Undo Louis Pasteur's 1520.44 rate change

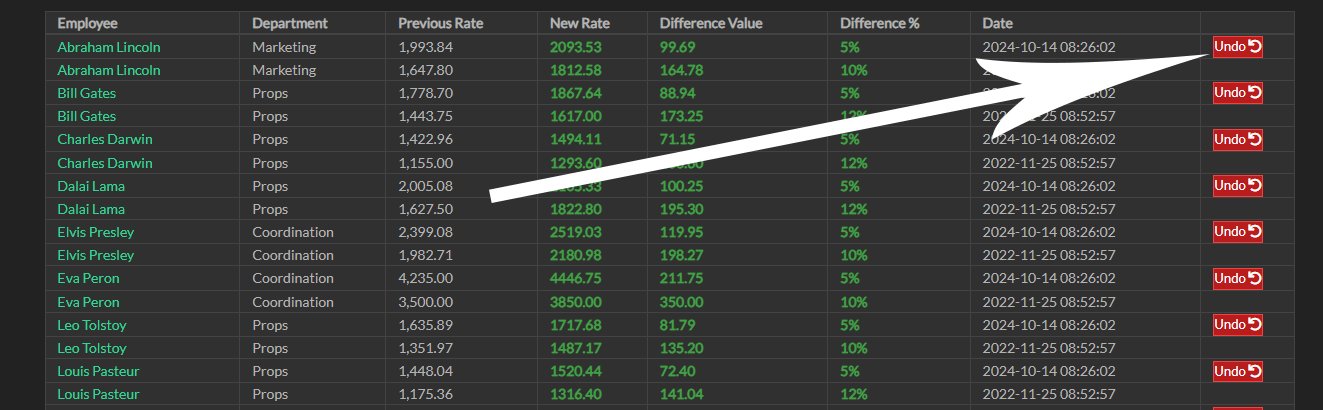[x=1237, y=371]
